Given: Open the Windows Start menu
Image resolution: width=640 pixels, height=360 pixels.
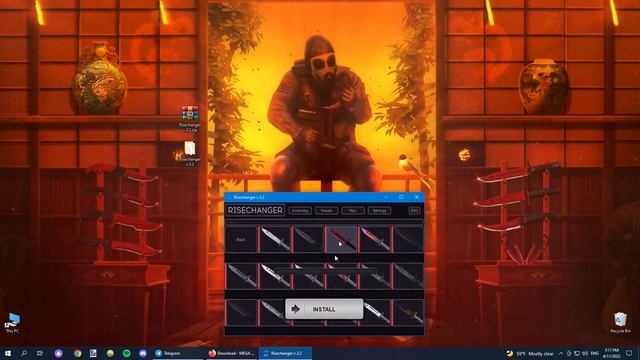Looking at the screenshot, I should click(8, 353).
